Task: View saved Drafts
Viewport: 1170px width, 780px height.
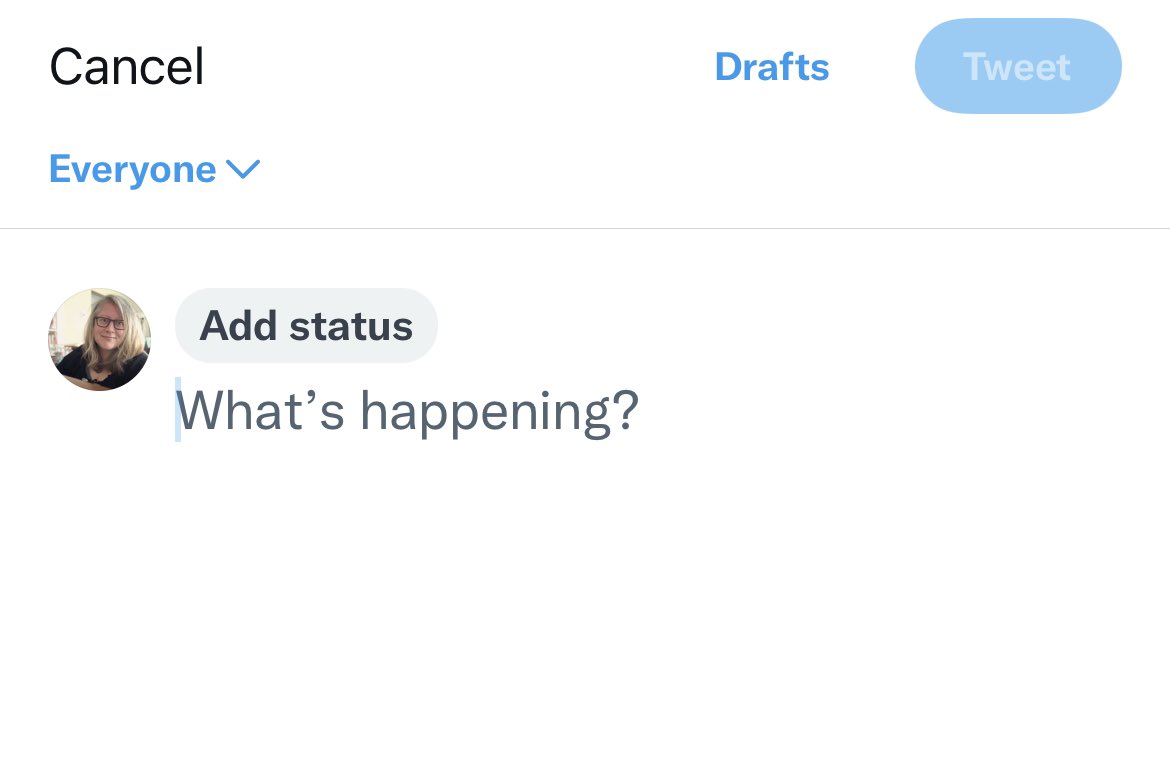Action: point(771,67)
